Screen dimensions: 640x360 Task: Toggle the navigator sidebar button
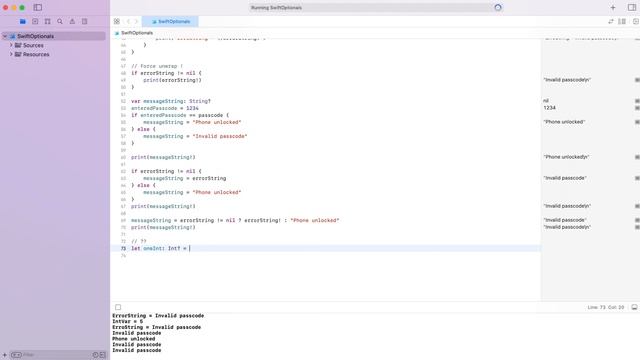click(x=38, y=7)
